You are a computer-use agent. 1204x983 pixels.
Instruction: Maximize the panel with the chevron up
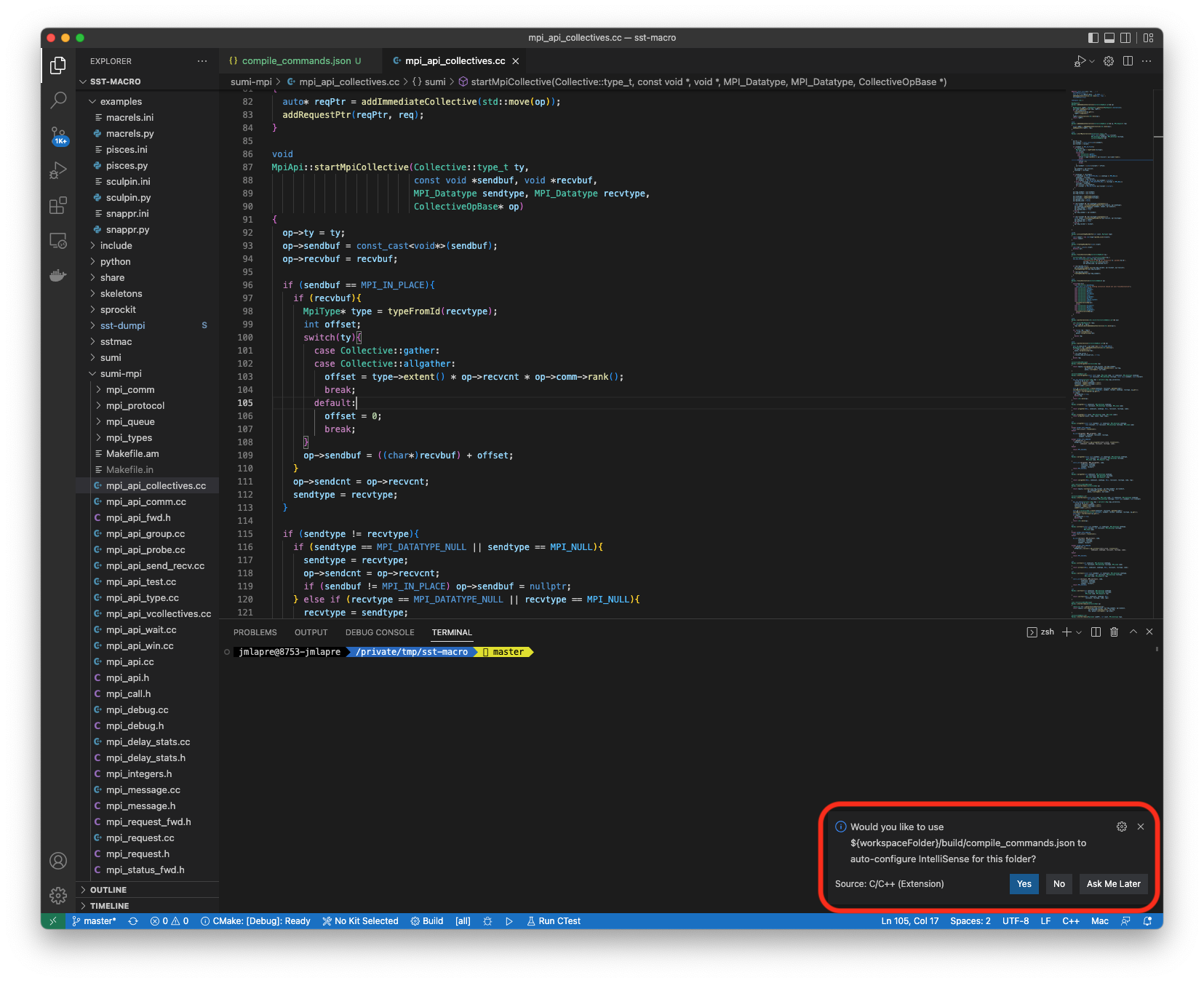[1133, 632]
